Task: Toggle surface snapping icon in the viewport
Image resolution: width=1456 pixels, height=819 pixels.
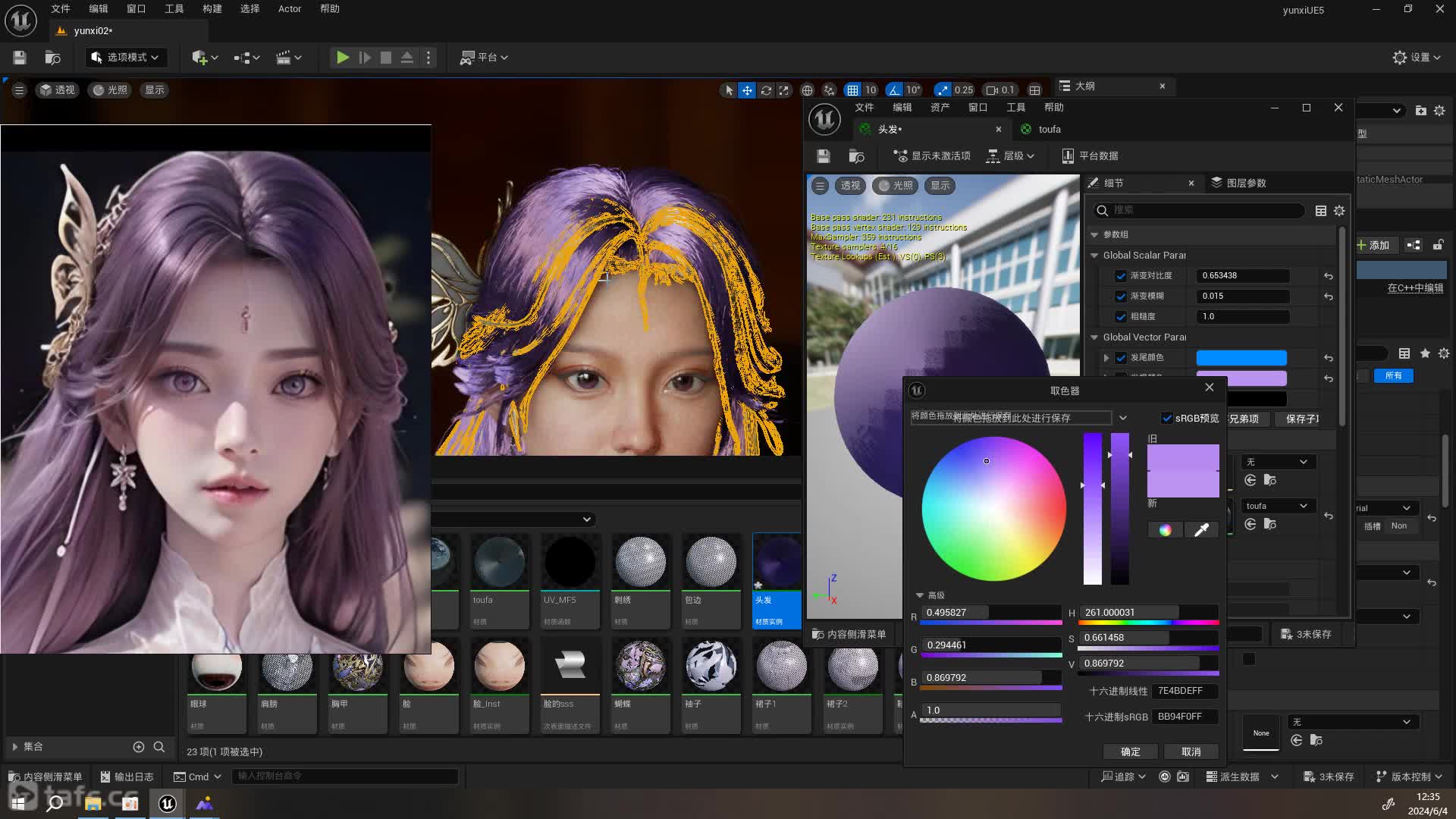Action: coord(829,90)
